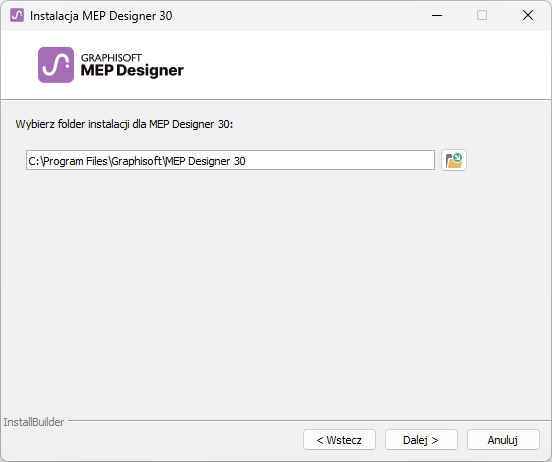Click the 'Wybierz folder instalacji' label
This screenshot has height=462, width=552.
coord(124,124)
